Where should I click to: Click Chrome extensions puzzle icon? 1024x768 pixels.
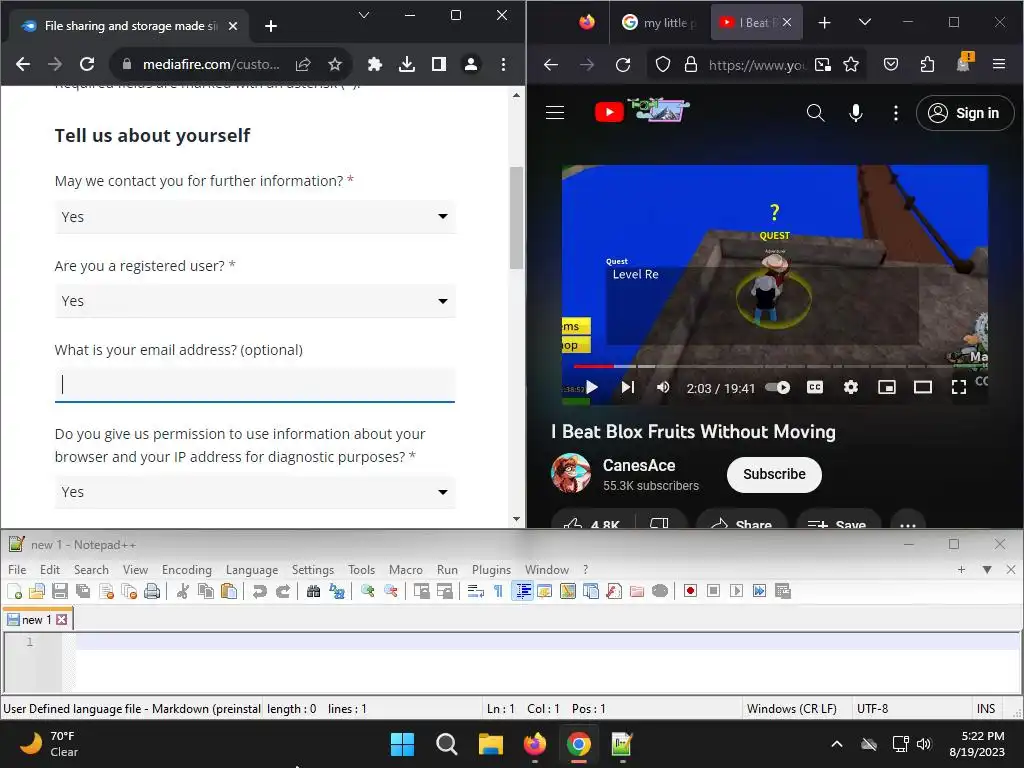375,64
